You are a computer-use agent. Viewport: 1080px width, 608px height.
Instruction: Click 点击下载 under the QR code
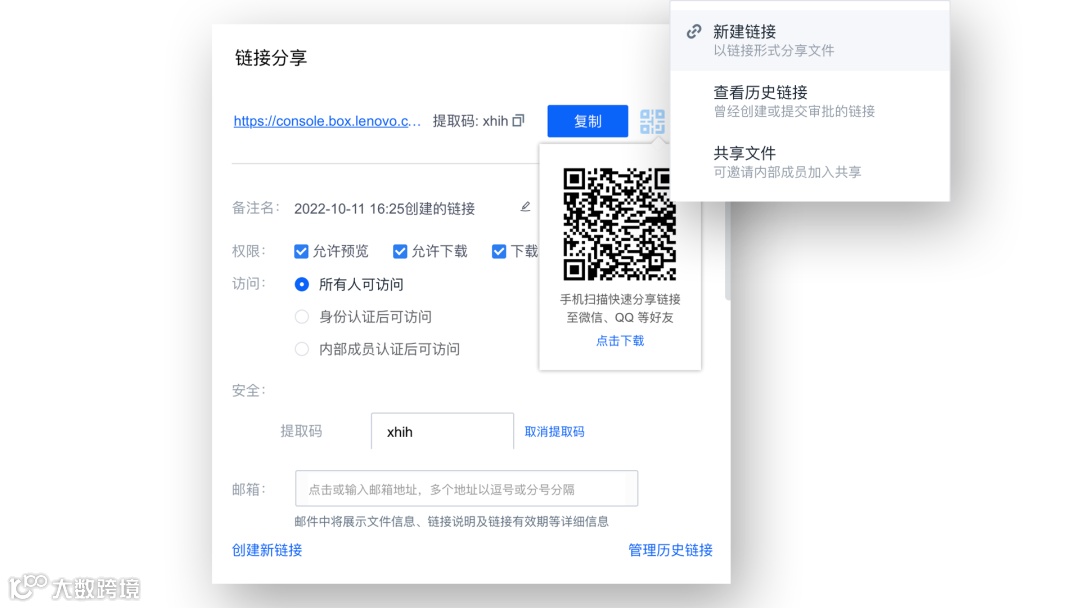[x=620, y=341]
